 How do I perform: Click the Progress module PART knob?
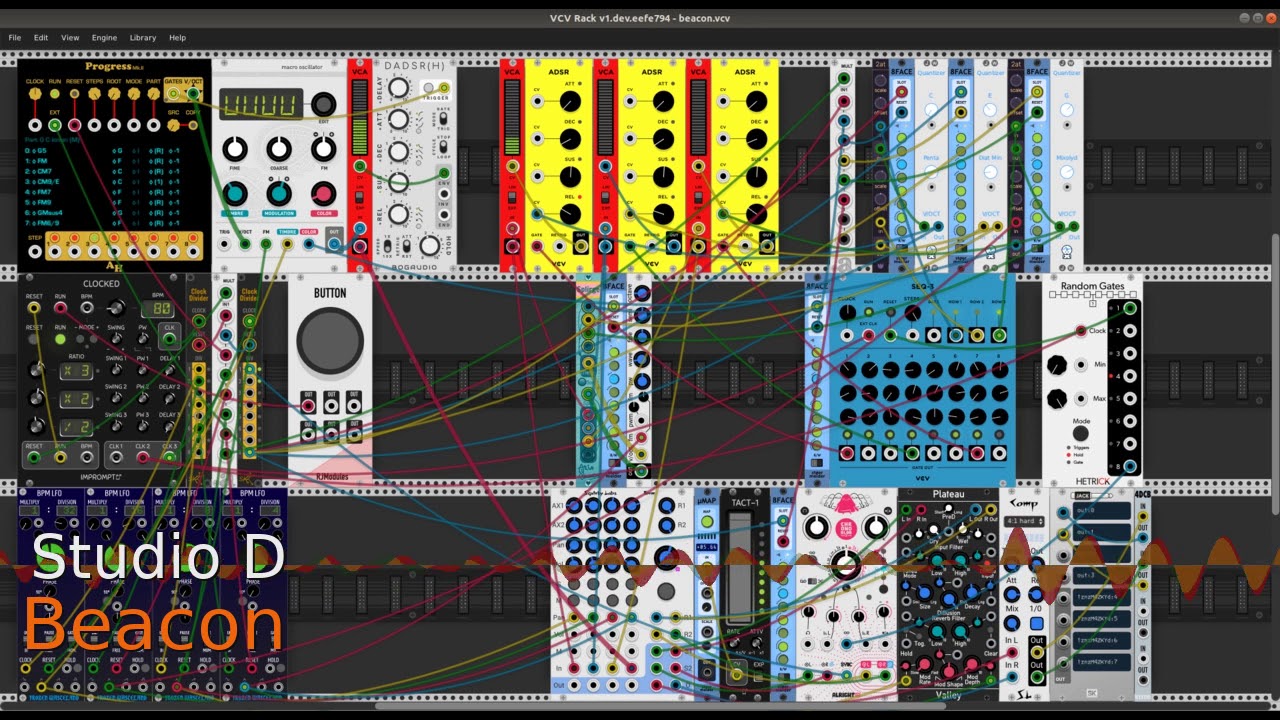point(154,93)
